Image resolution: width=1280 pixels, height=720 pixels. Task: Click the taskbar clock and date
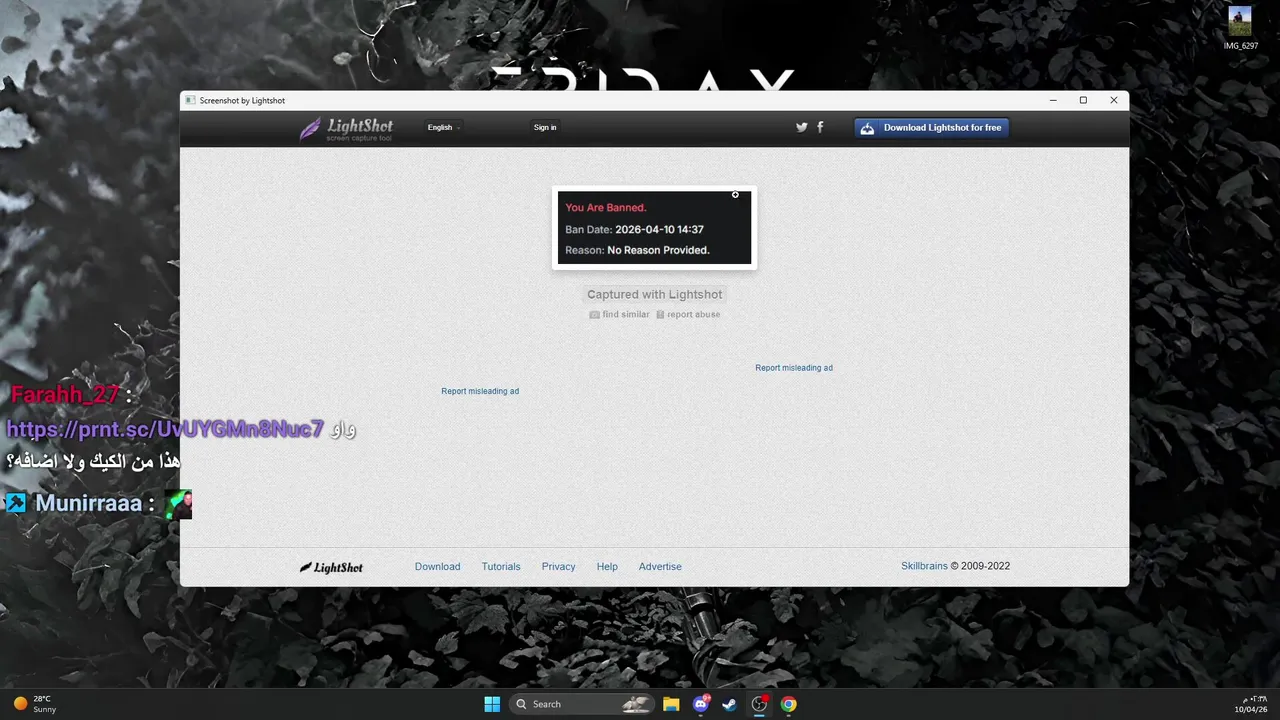pos(1252,704)
